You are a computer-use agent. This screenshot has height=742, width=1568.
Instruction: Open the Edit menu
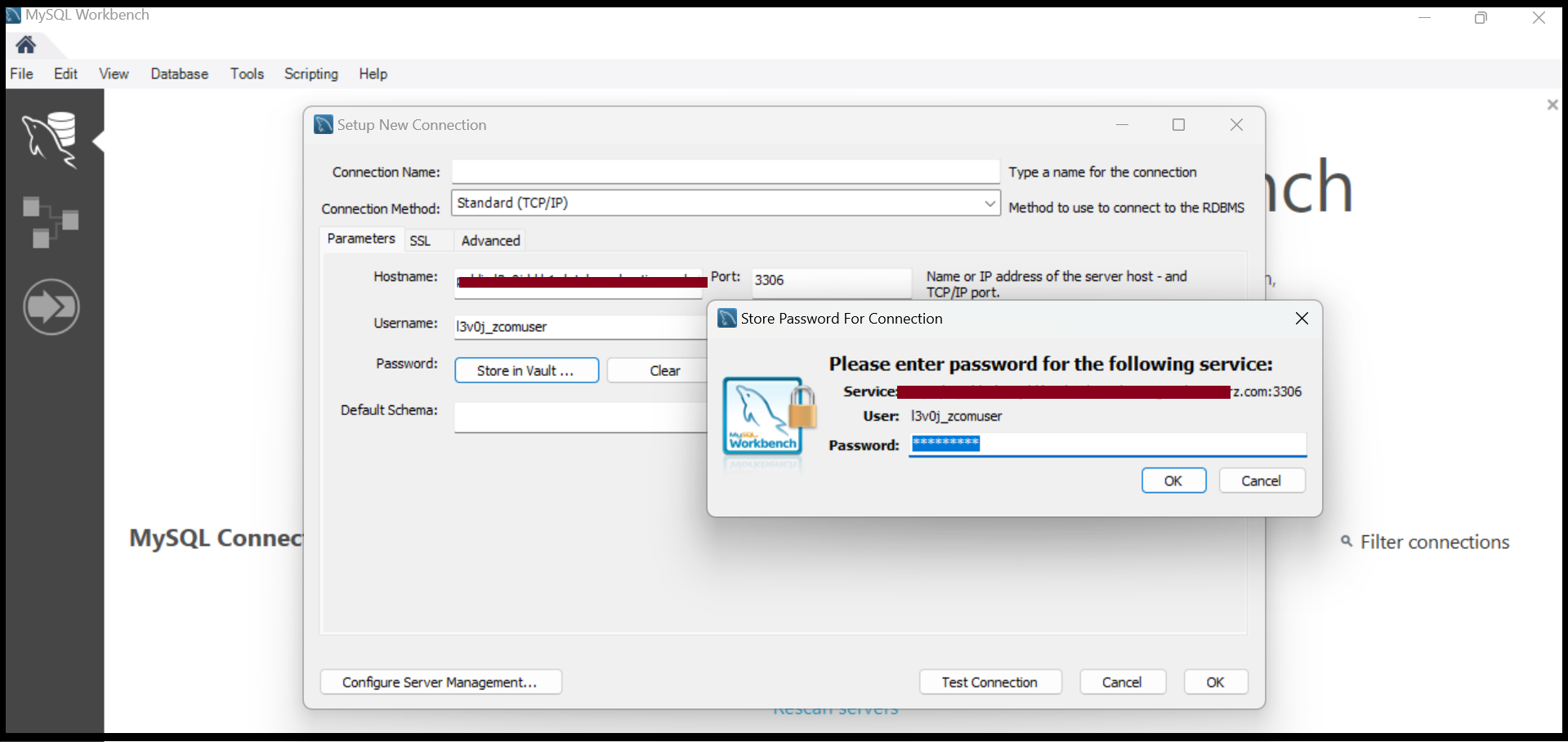coord(65,74)
